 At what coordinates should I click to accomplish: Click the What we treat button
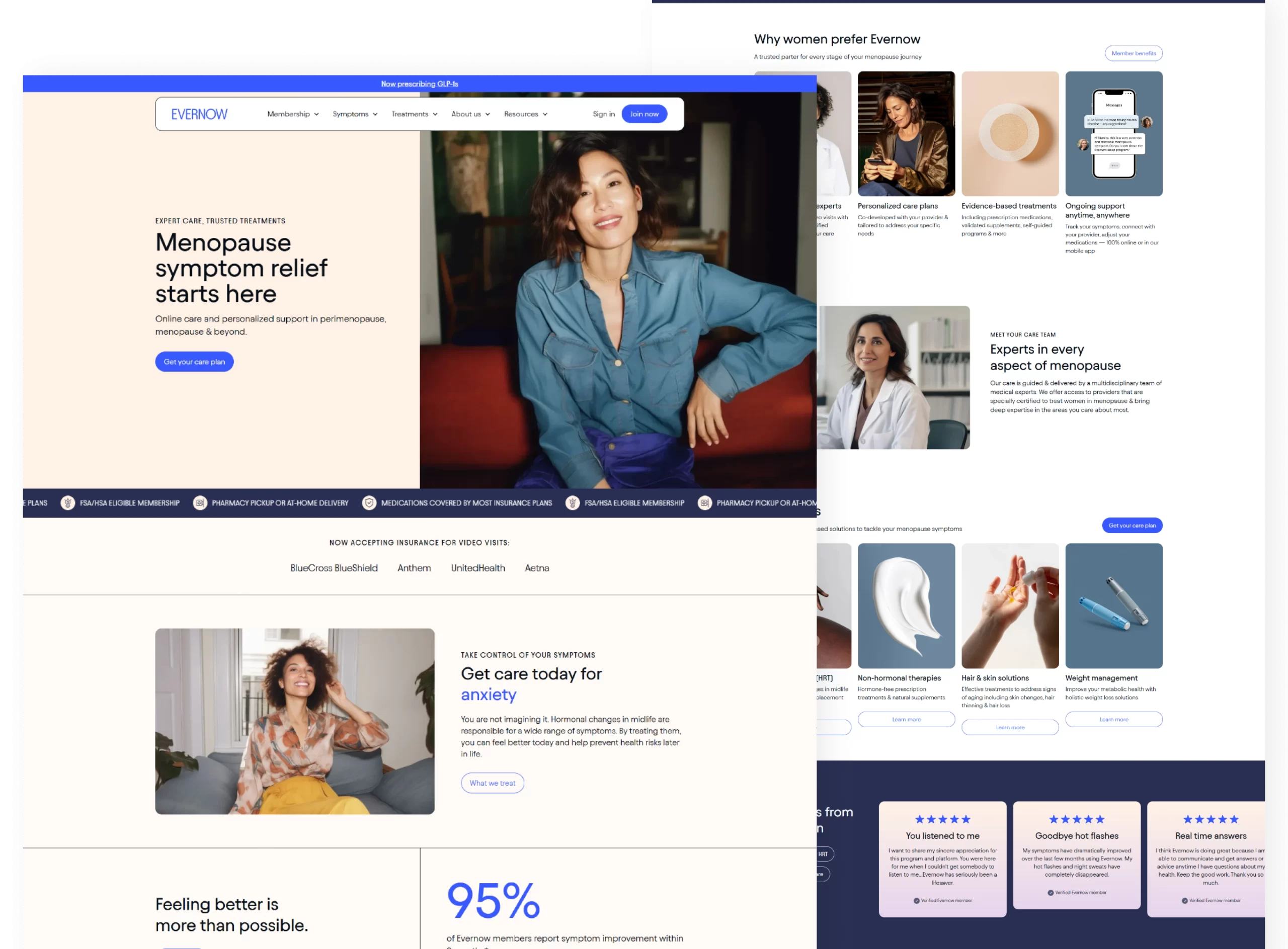(492, 783)
